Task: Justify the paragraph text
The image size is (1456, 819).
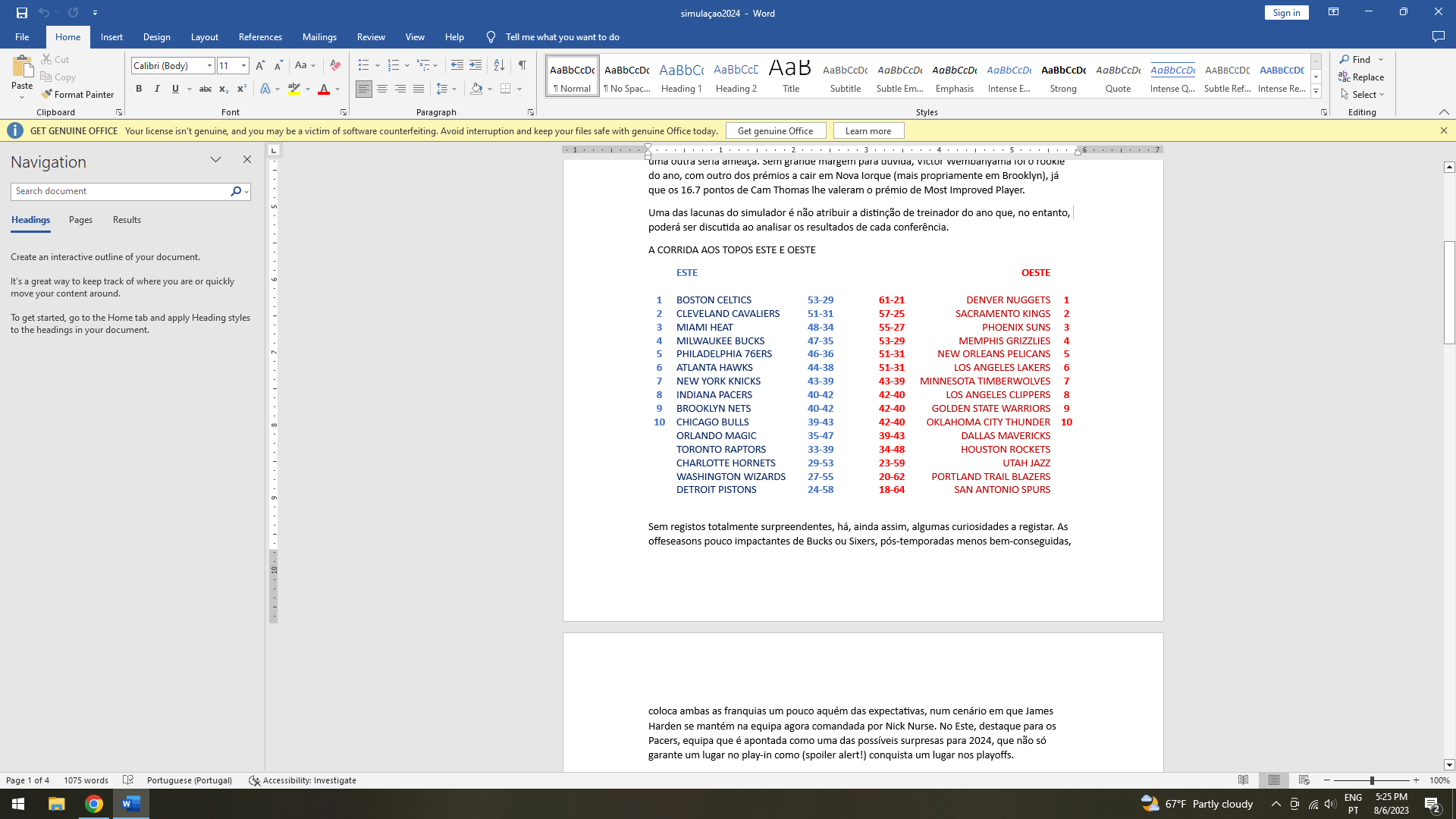Action: pyautogui.click(x=419, y=89)
